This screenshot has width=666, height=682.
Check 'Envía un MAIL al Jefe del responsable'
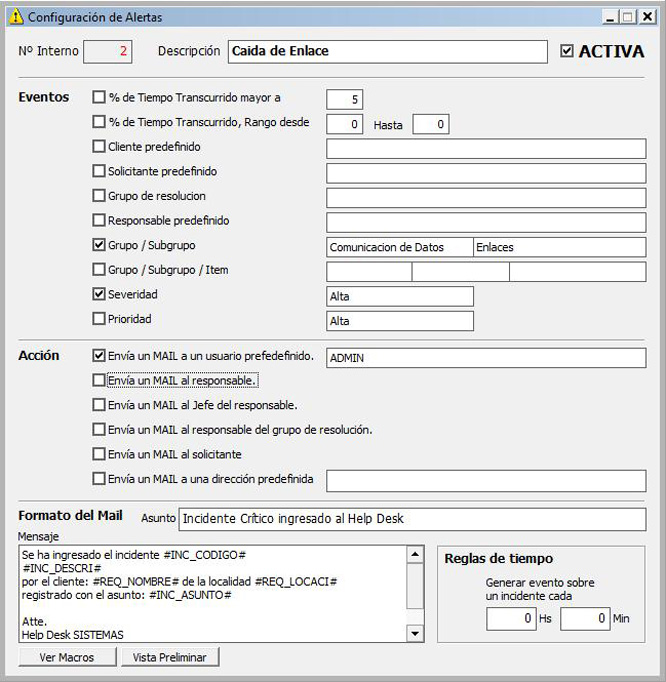tap(99, 405)
